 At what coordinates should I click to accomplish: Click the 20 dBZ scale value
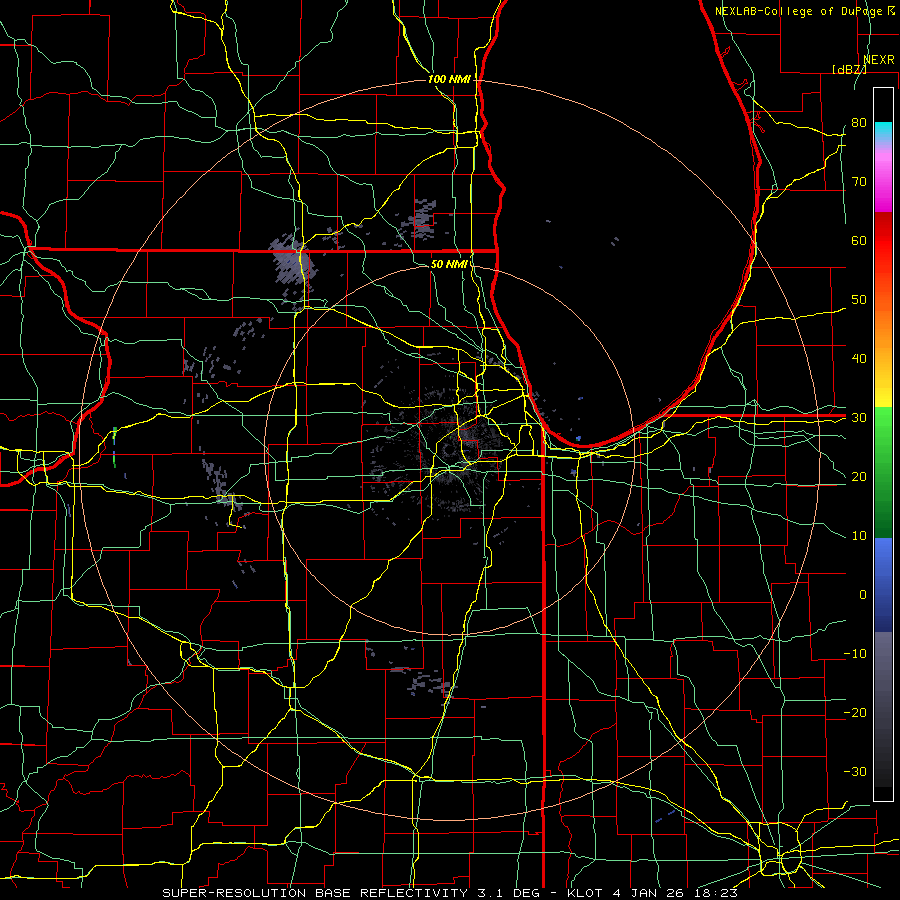tap(859, 477)
